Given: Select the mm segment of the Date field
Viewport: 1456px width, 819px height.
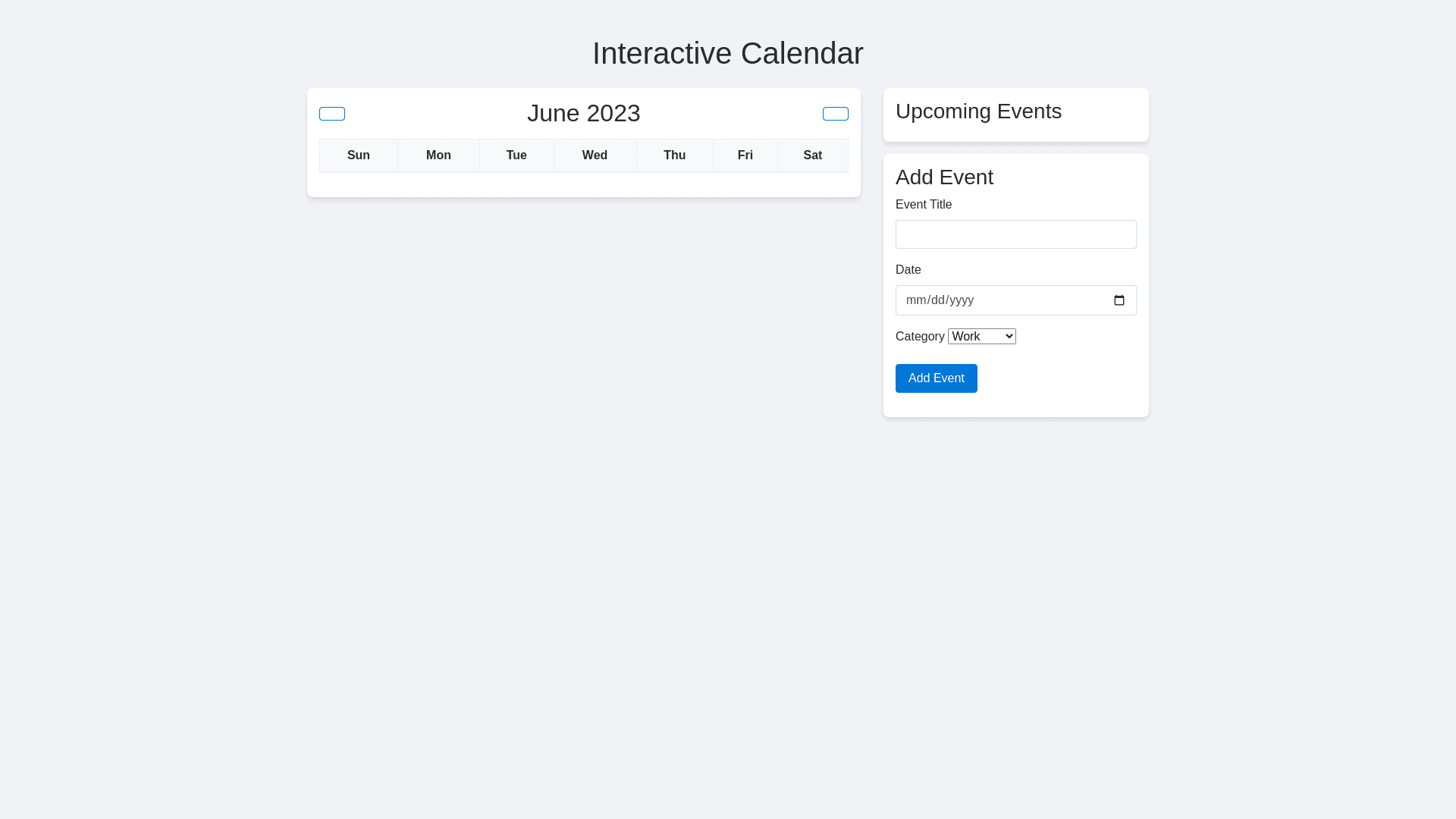Looking at the screenshot, I should tap(915, 300).
